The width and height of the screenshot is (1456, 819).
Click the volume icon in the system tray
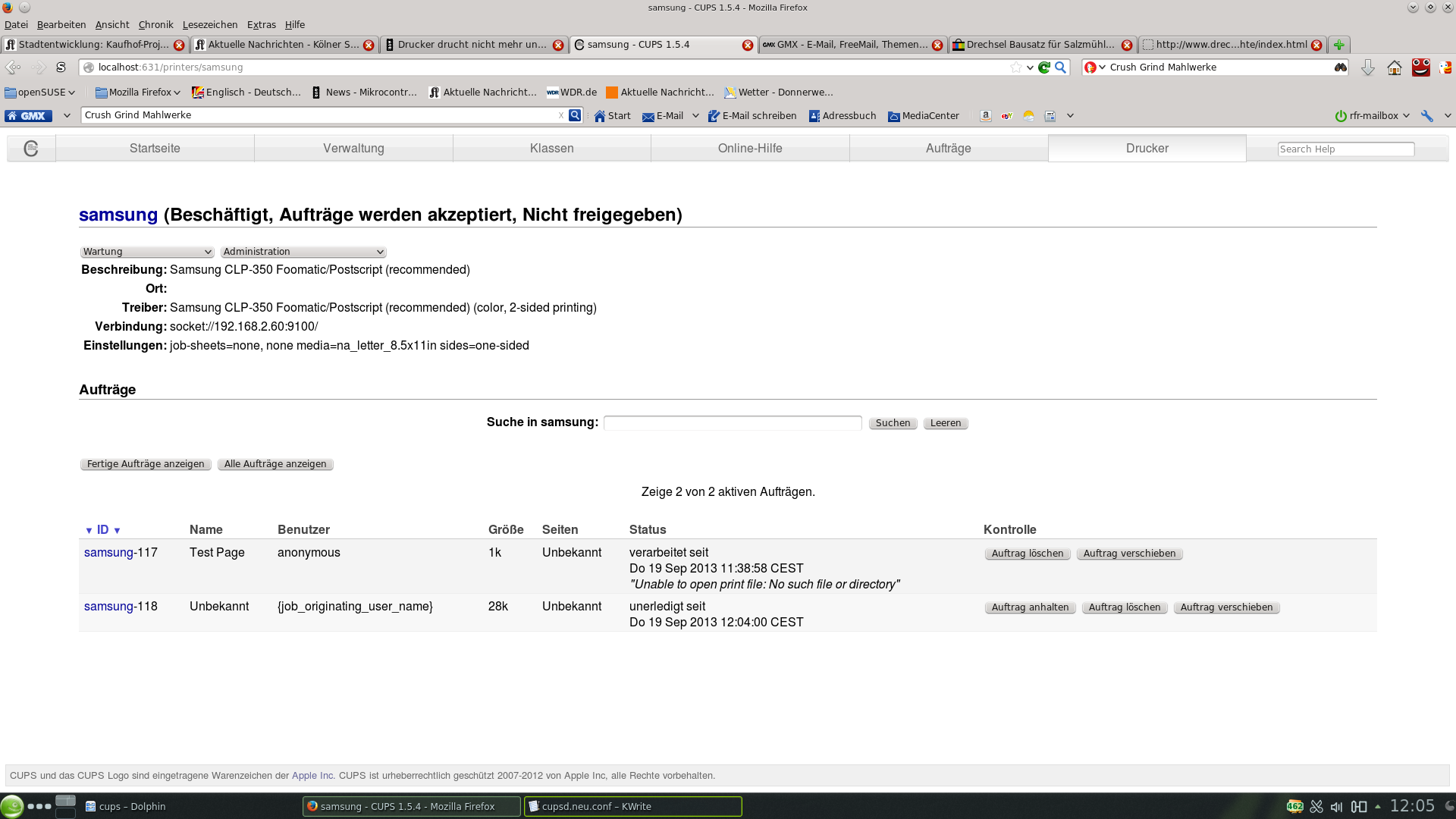(1337, 806)
